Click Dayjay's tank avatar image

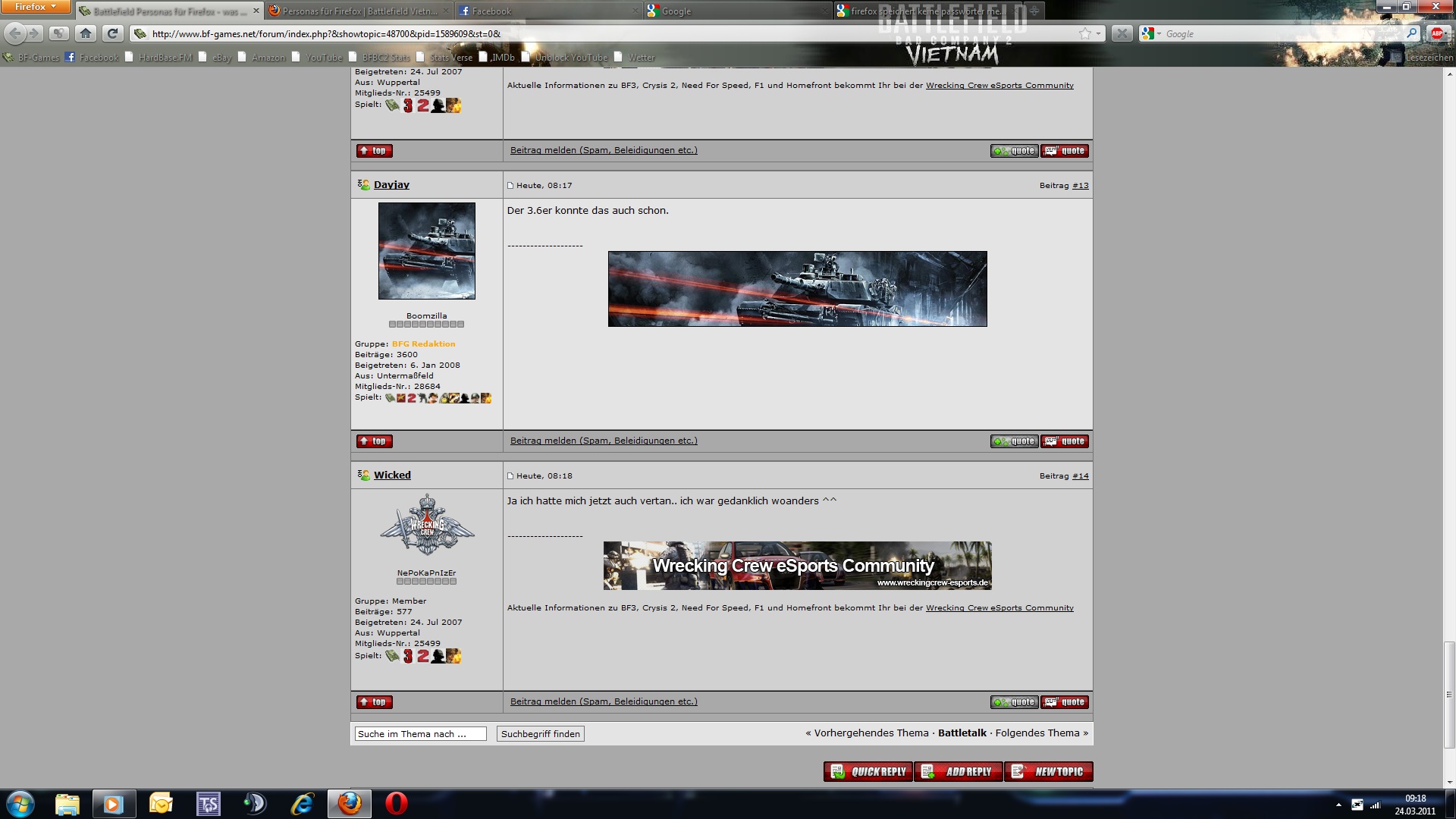click(427, 251)
